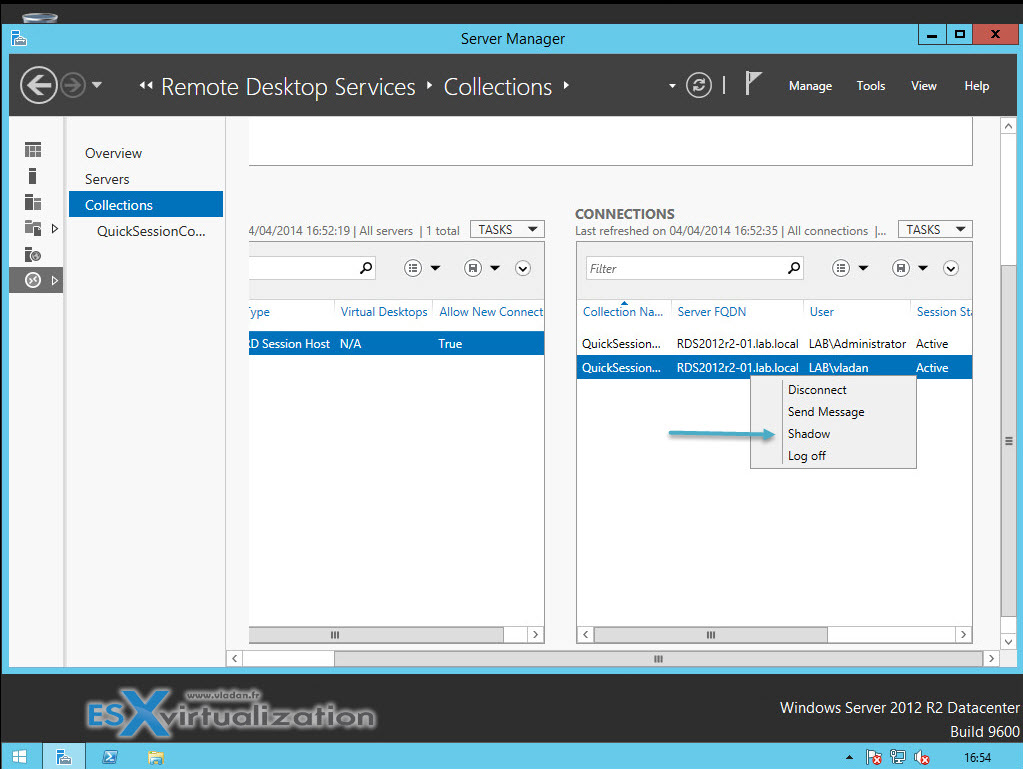Select the RD Session Host collection row
Screen dimensions: 1023x769
click(397, 344)
